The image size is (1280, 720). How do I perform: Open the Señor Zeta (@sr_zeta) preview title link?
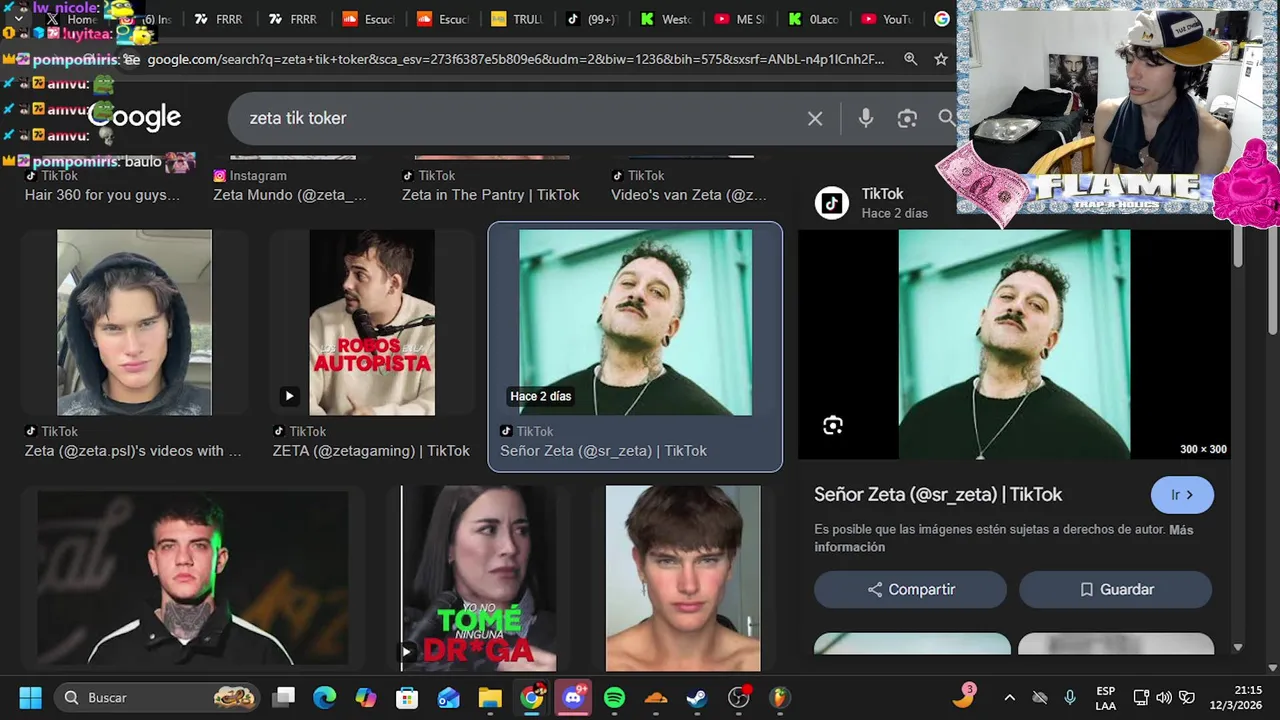click(938, 494)
